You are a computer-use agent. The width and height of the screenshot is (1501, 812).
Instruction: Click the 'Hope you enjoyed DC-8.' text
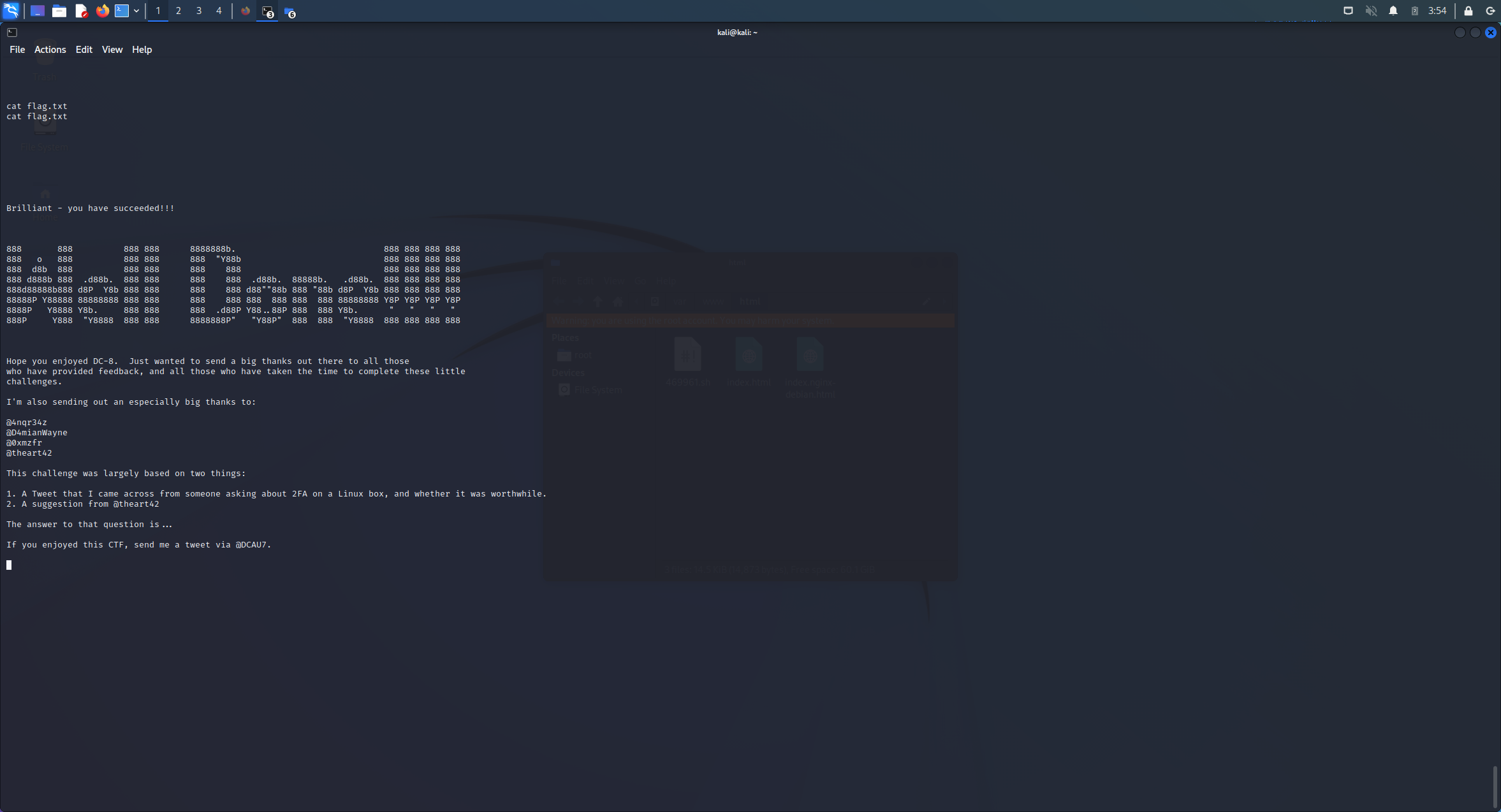pos(62,361)
